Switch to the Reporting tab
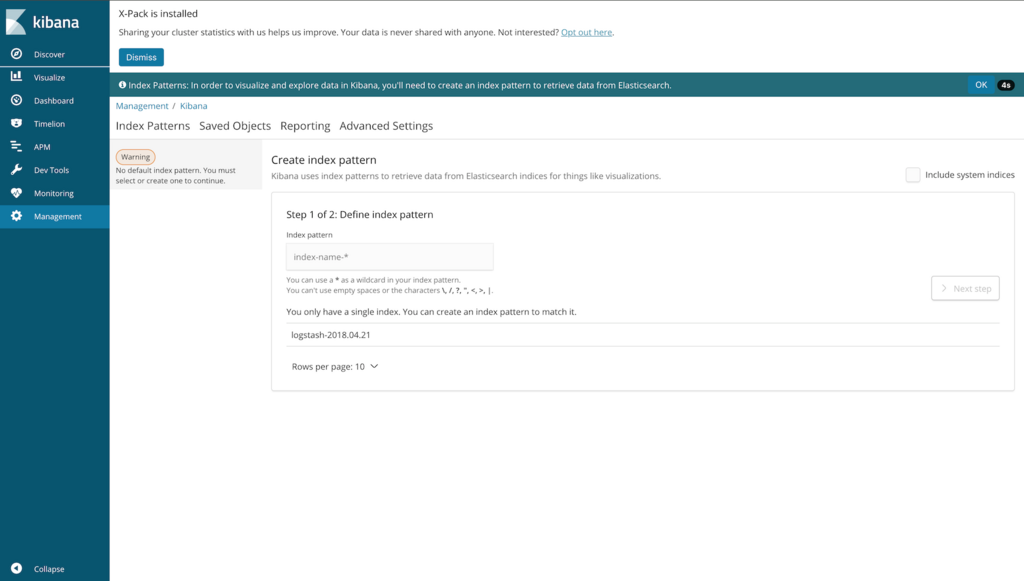 (x=305, y=126)
